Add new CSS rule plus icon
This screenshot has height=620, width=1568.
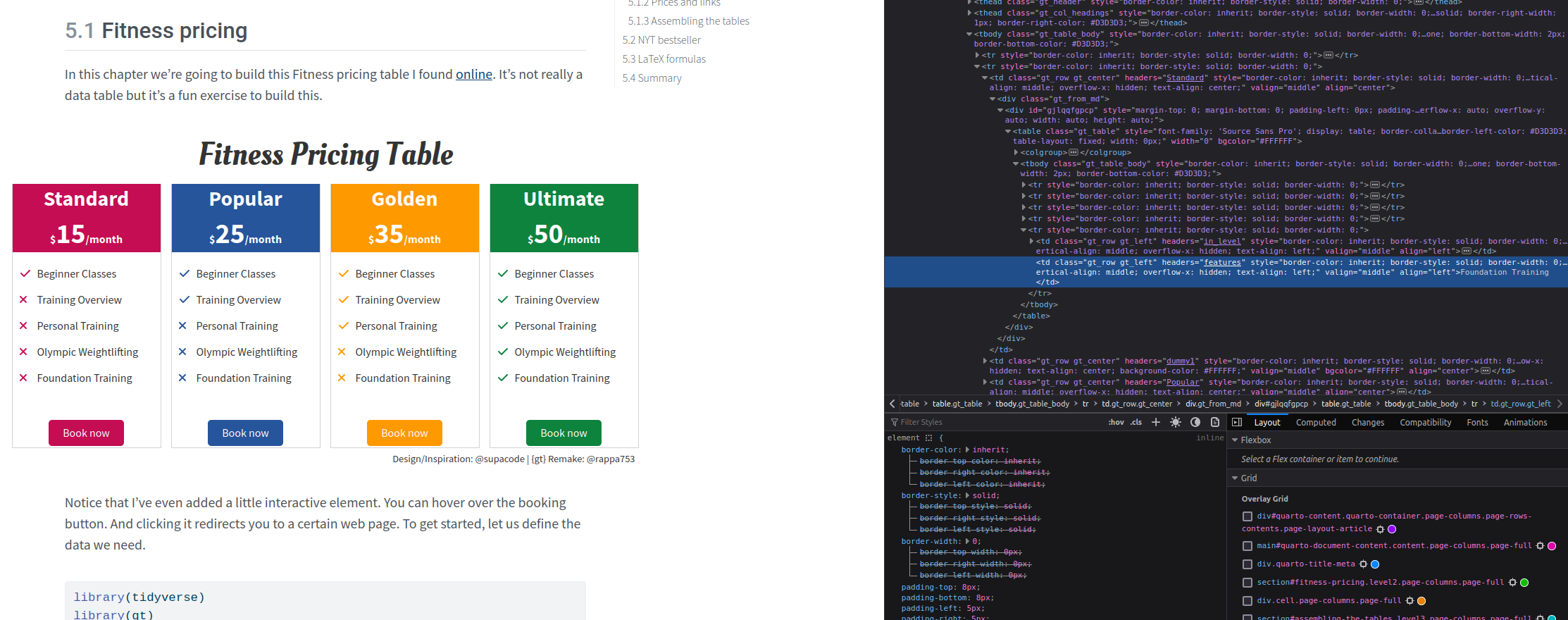coord(1156,422)
